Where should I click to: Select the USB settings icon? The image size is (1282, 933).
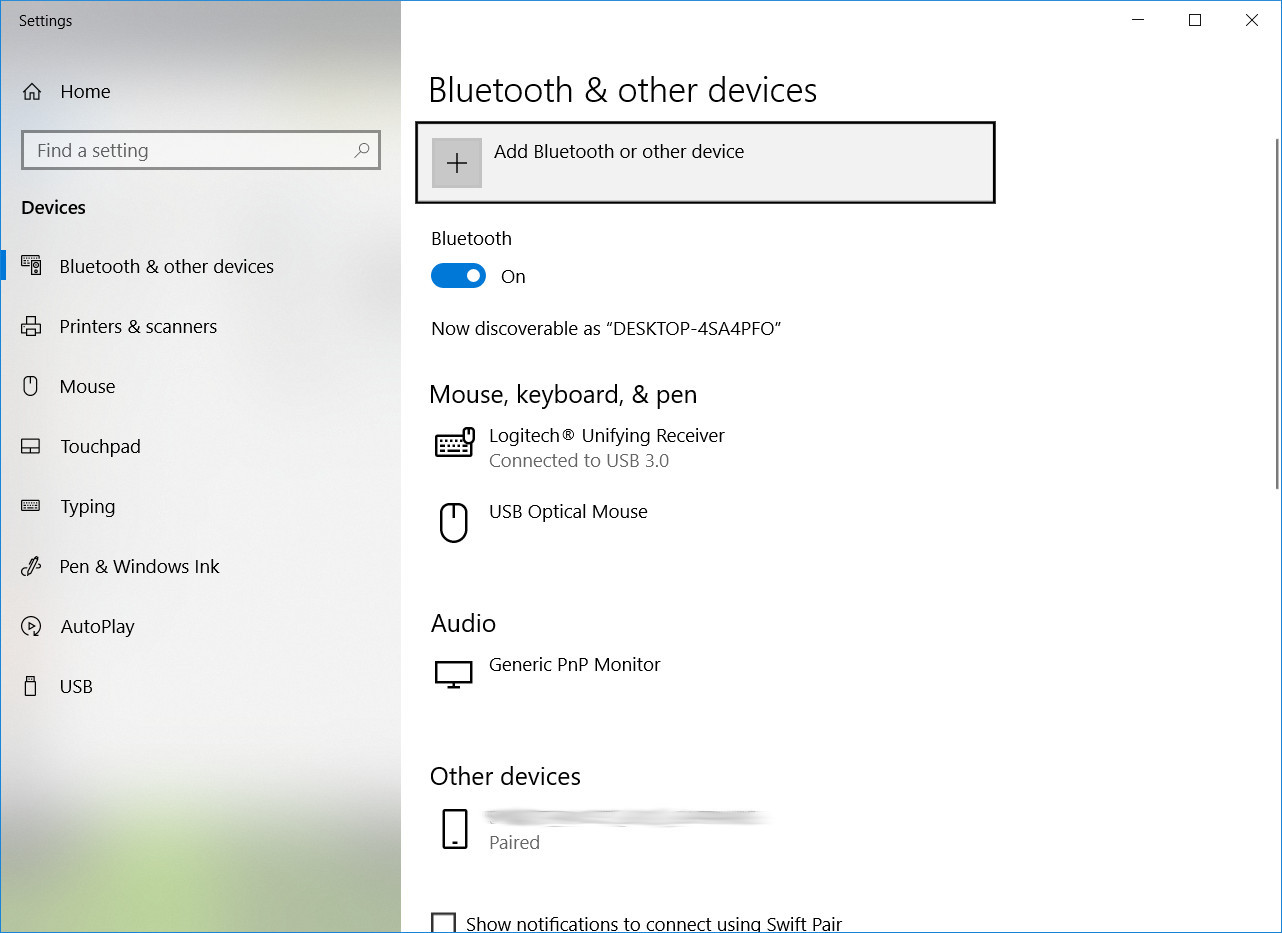coord(31,686)
